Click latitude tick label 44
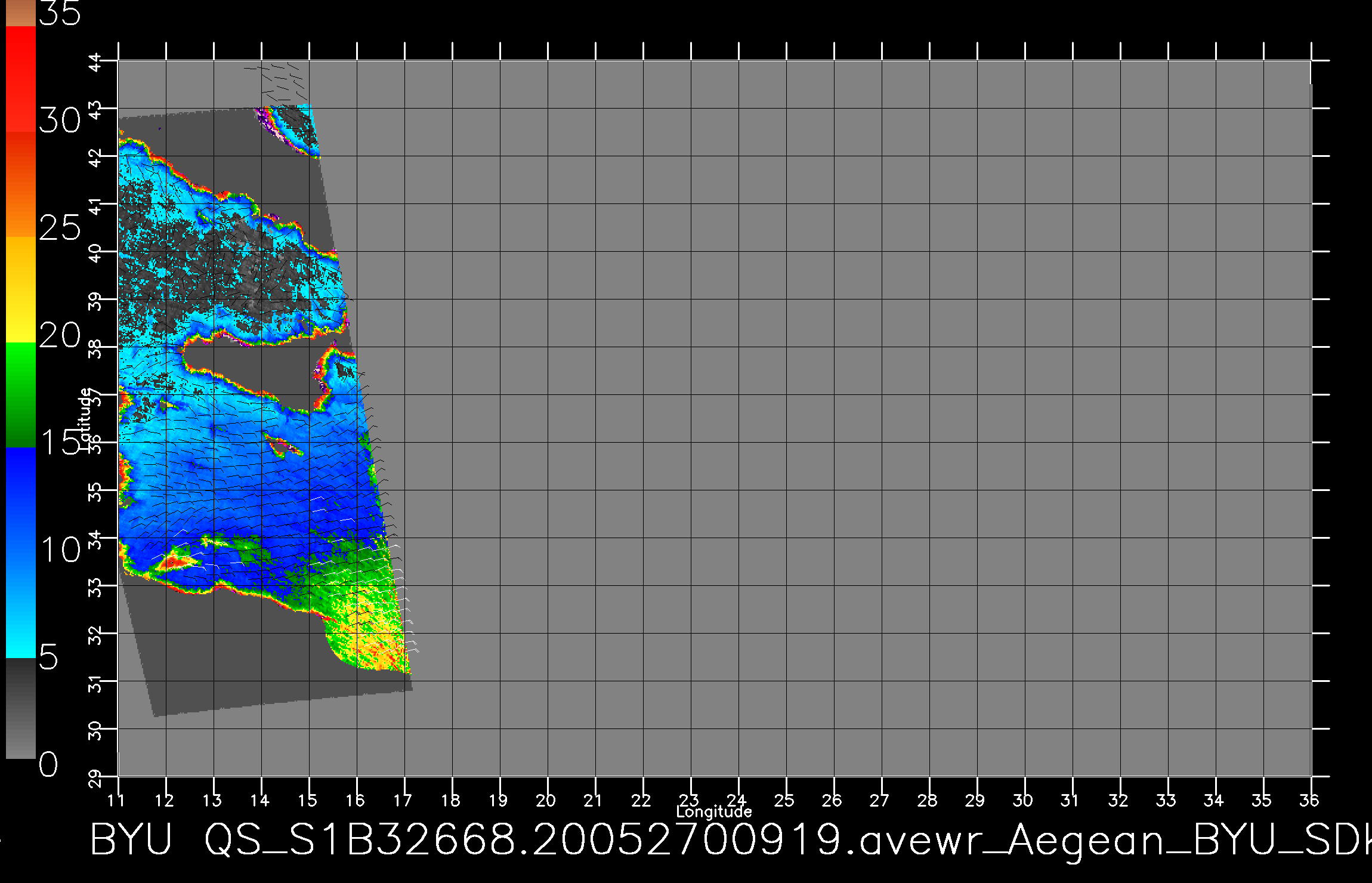The height and width of the screenshot is (883, 1372). [95, 62]
